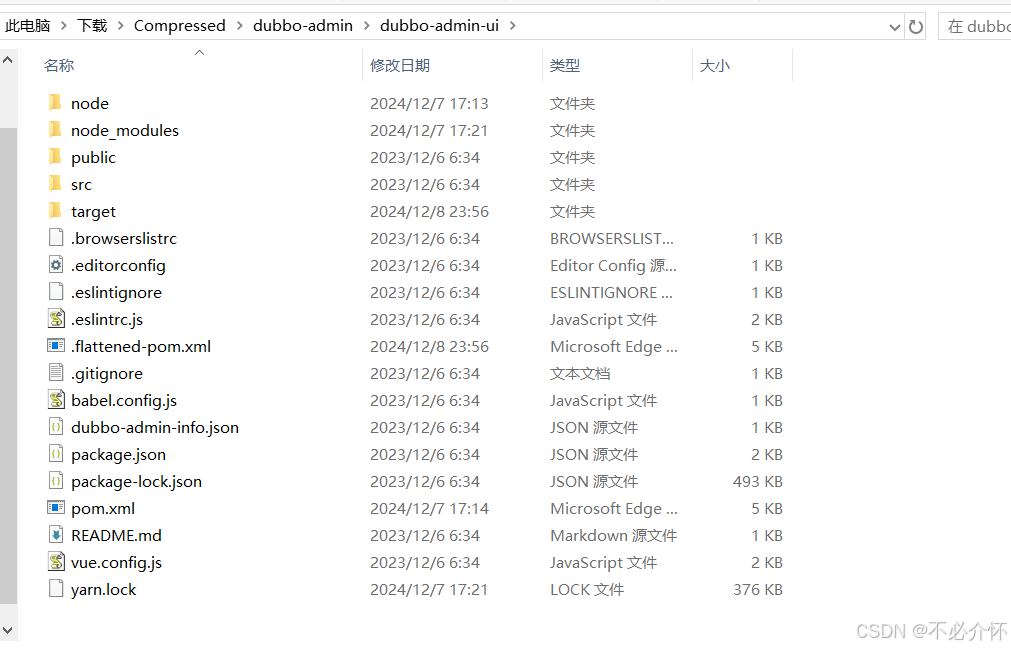Click the .browserslistrc file icon
1011x649 pixels.
(56, 238)
